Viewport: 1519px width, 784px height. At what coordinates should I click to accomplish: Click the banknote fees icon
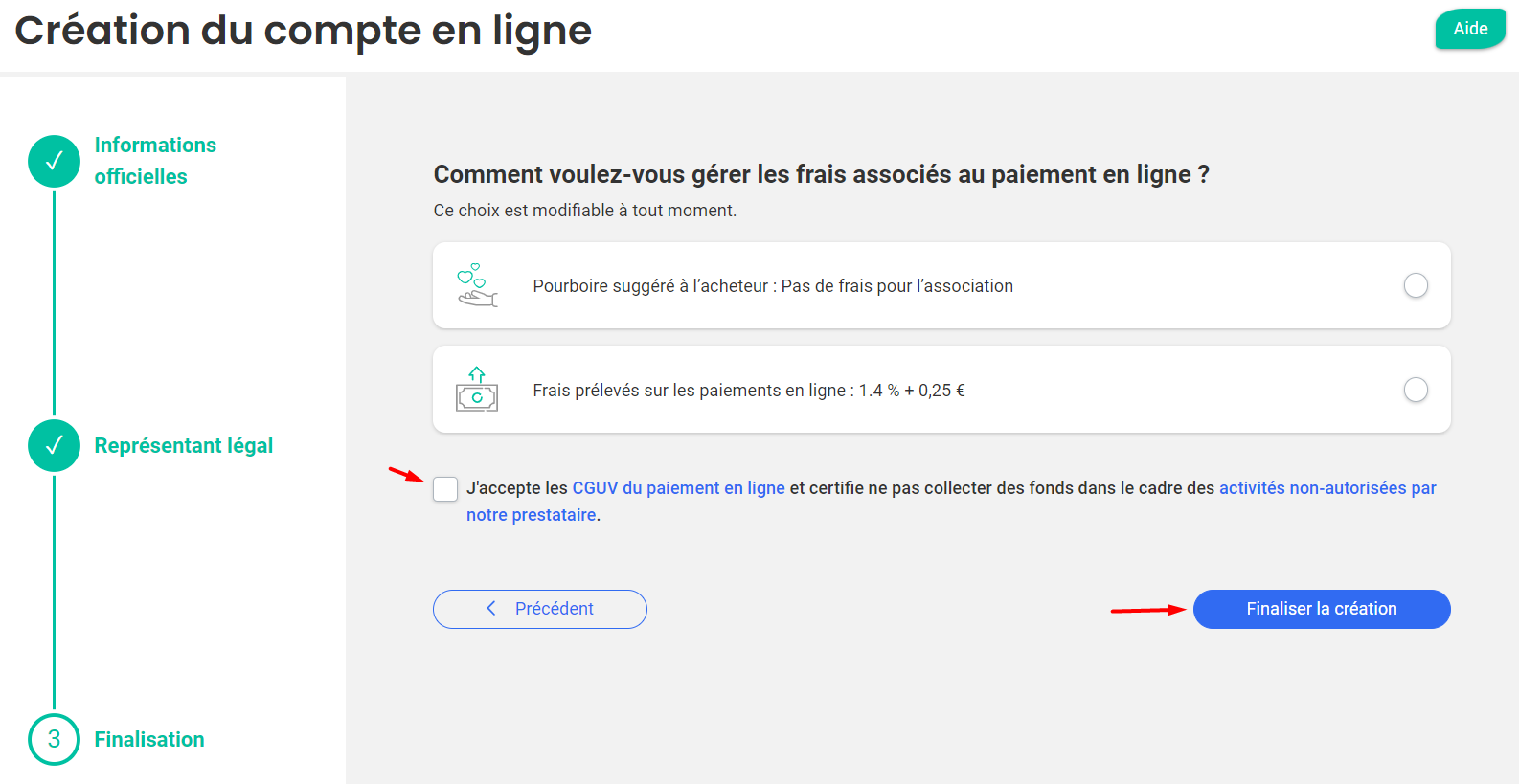tap(477, 390)
